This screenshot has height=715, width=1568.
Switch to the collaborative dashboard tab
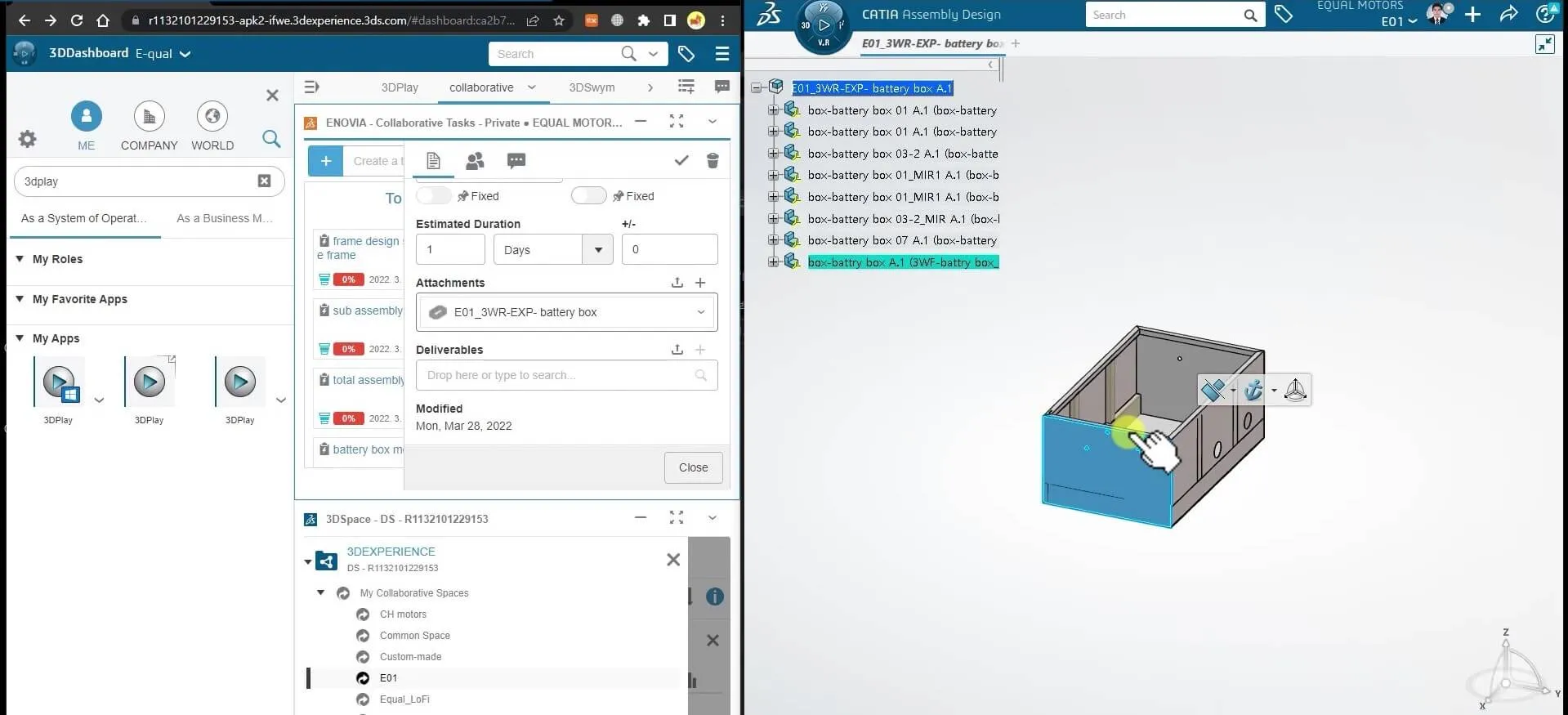pos(481,87)
